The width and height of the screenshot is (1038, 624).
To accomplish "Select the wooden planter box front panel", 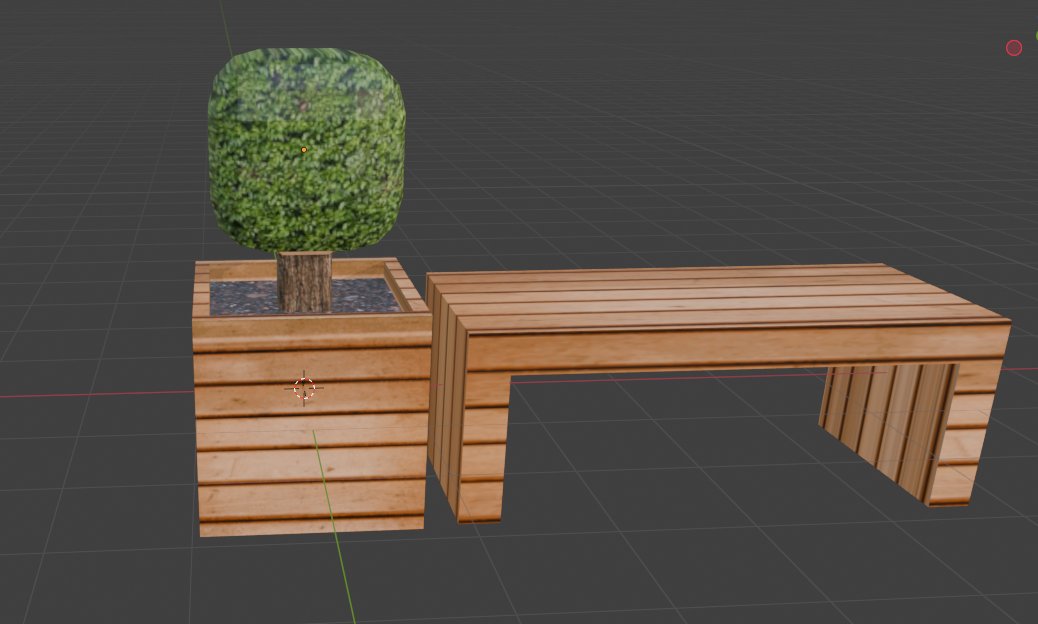I will [x=311, y=423].
